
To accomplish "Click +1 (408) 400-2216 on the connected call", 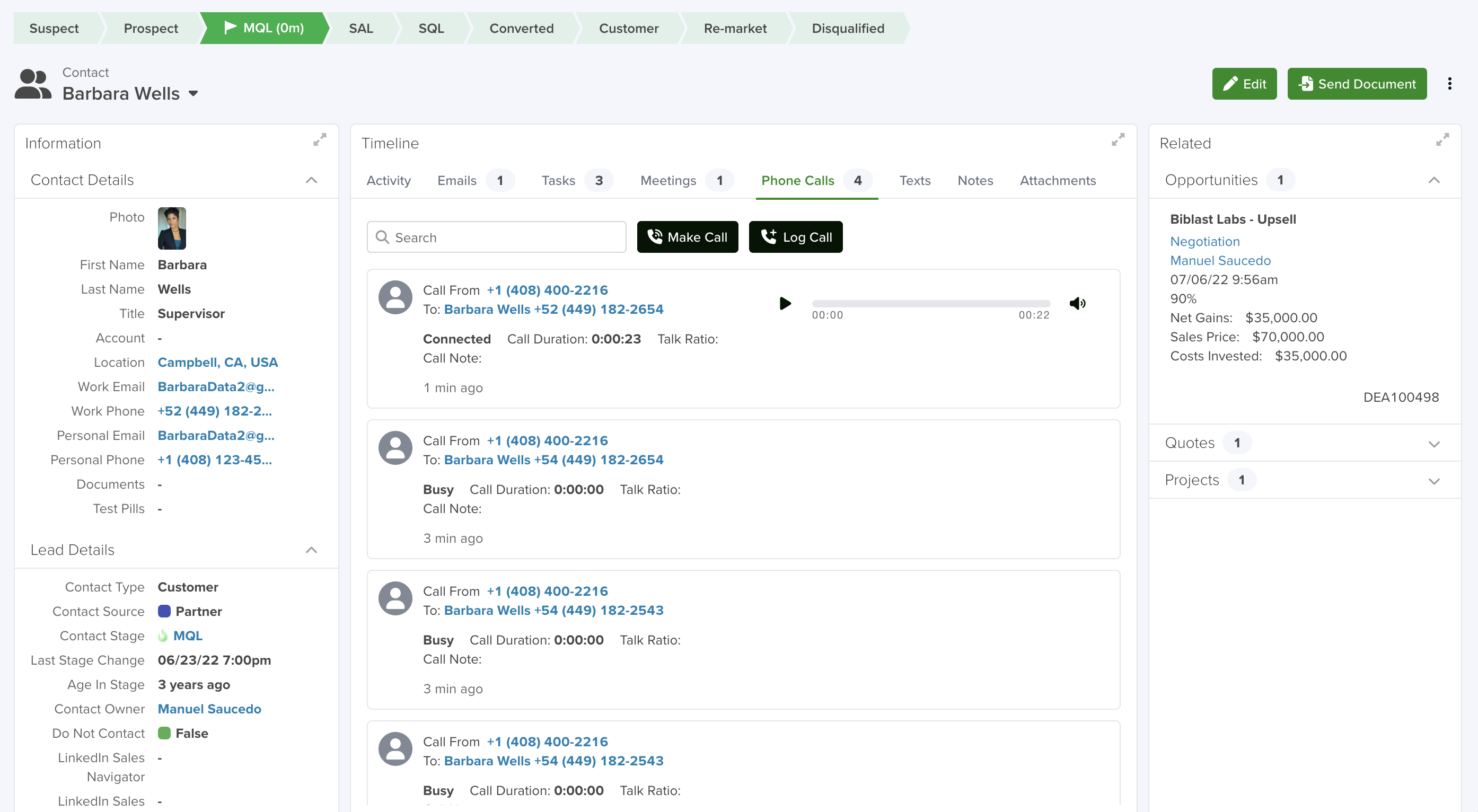I will tap(547, 290).
